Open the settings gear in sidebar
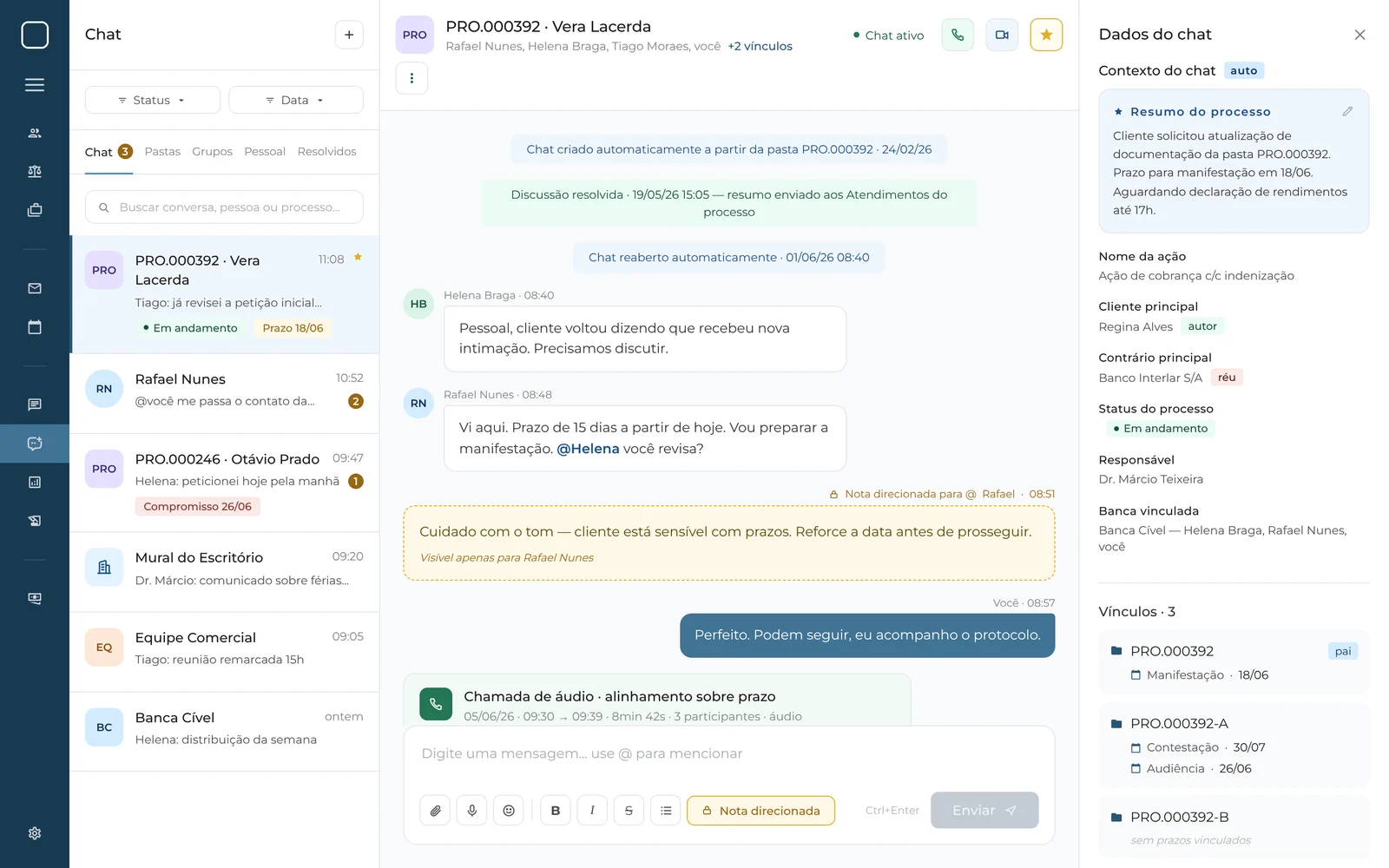 35,833
